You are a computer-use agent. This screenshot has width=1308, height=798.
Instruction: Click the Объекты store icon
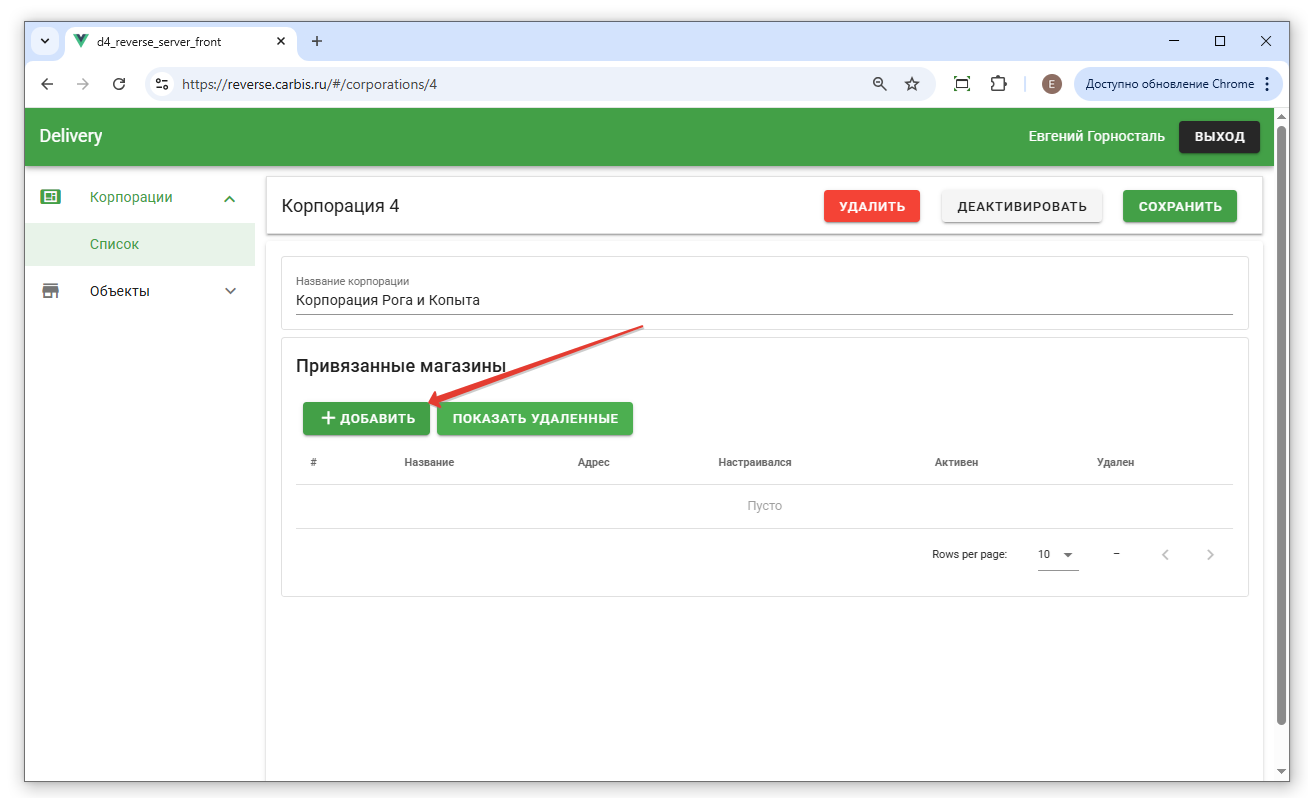50,291
